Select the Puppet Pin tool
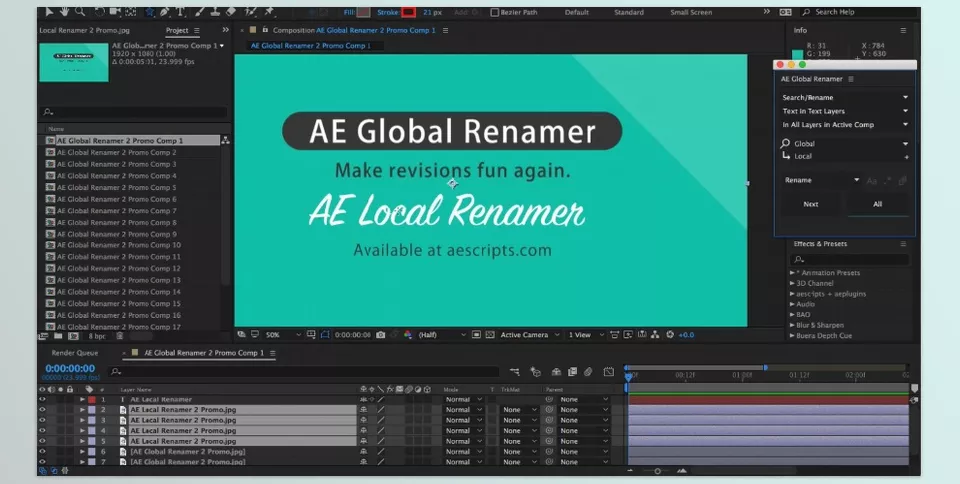Viewport: 960px width, 484px height. point(269,12)
